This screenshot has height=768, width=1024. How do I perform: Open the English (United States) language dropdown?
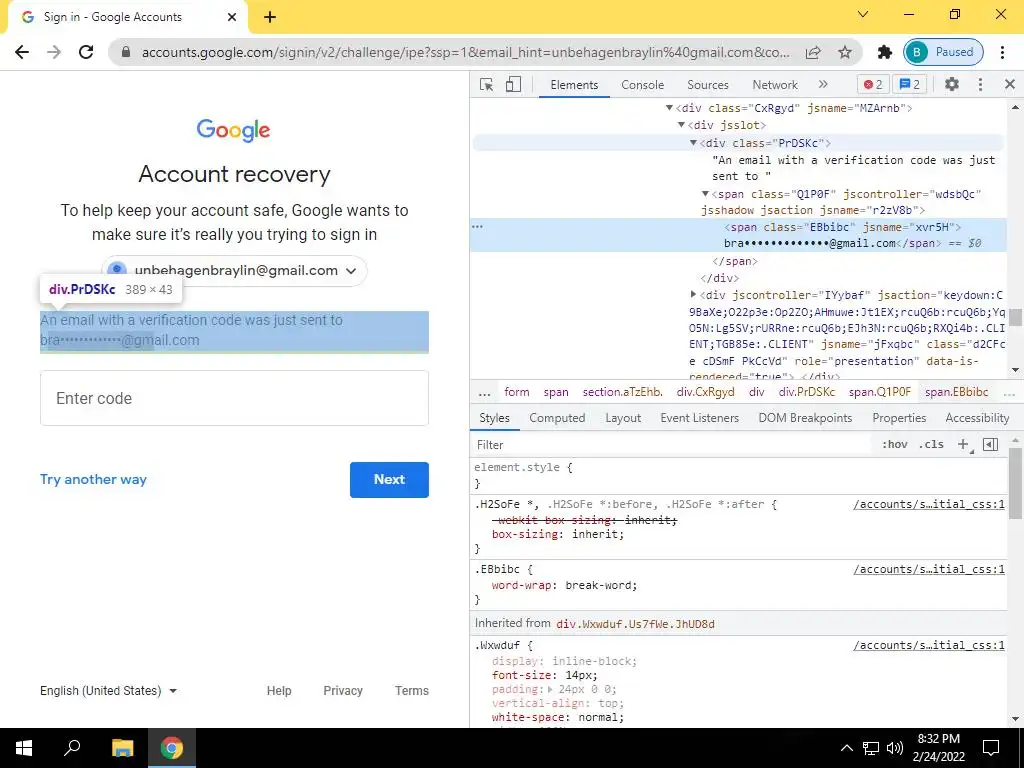point(108,691)
